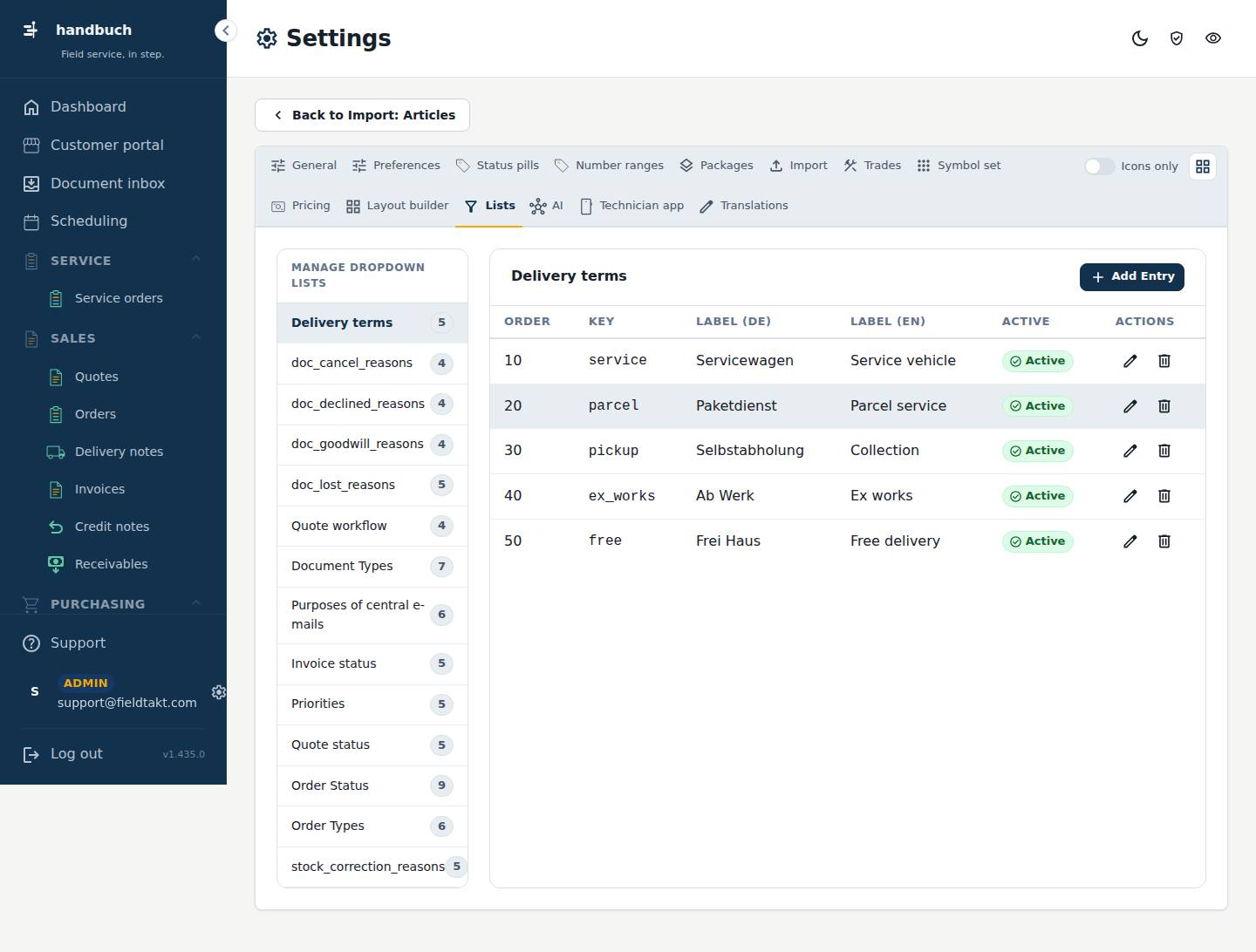This screenshot has width=1256, height=952.
Task: Open the Symbol set tab
Action: tap(959, 166)
